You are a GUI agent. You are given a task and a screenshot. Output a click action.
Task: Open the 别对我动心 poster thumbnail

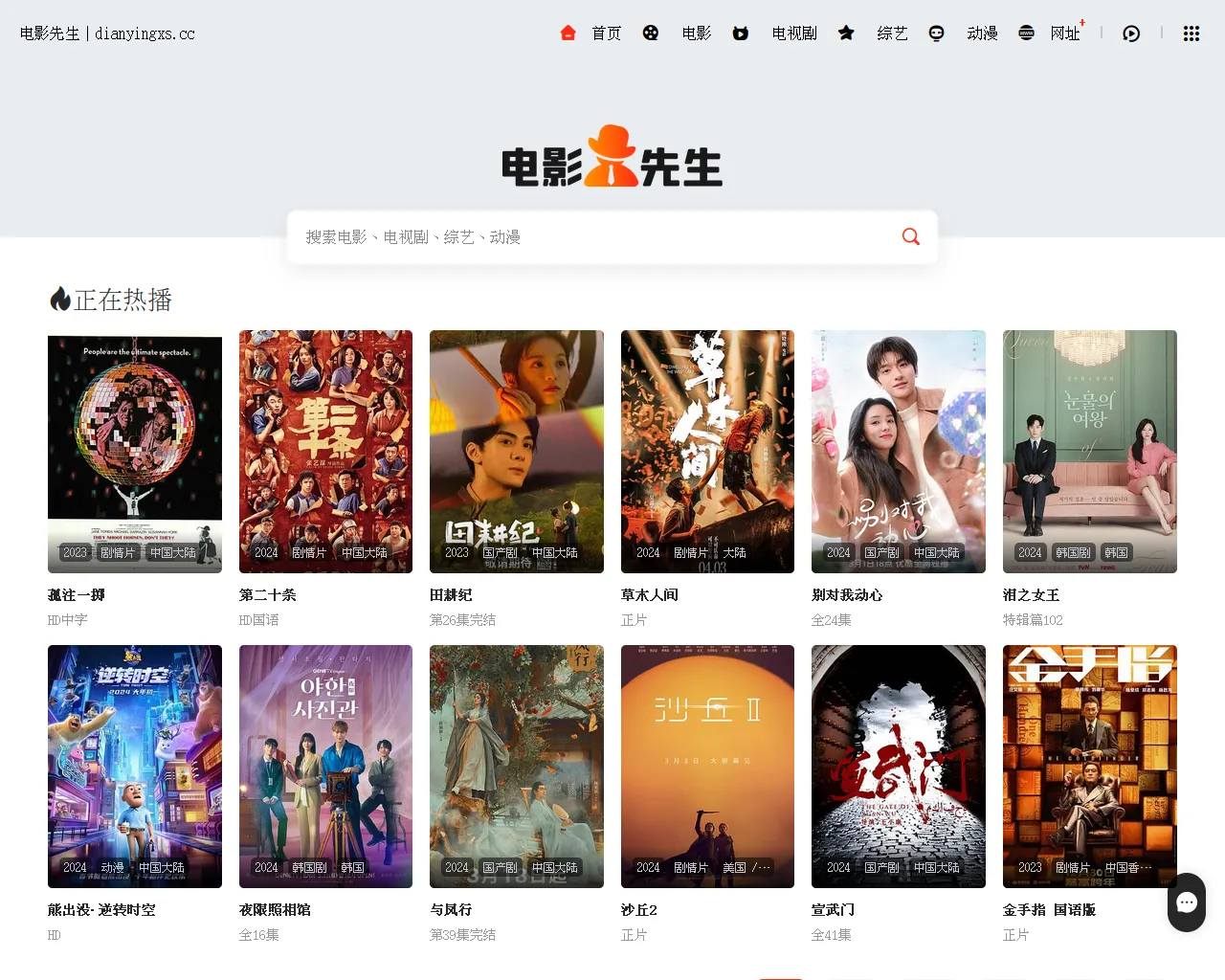[x=899, y=452]
